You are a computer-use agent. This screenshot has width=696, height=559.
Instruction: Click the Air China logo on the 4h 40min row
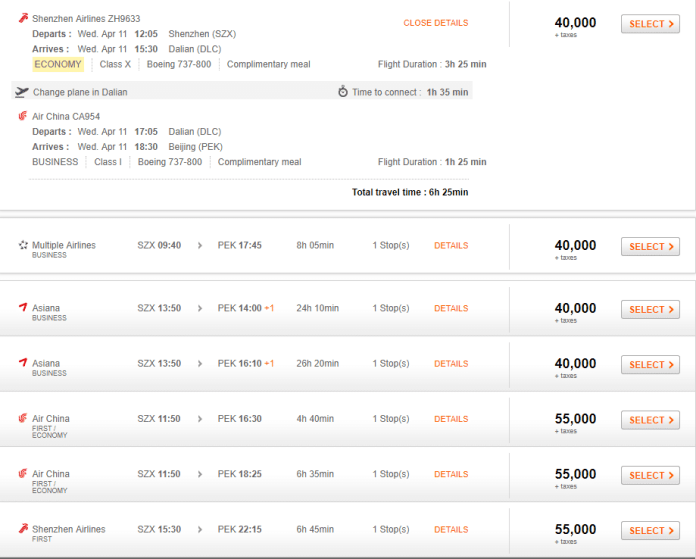point(23,418)
